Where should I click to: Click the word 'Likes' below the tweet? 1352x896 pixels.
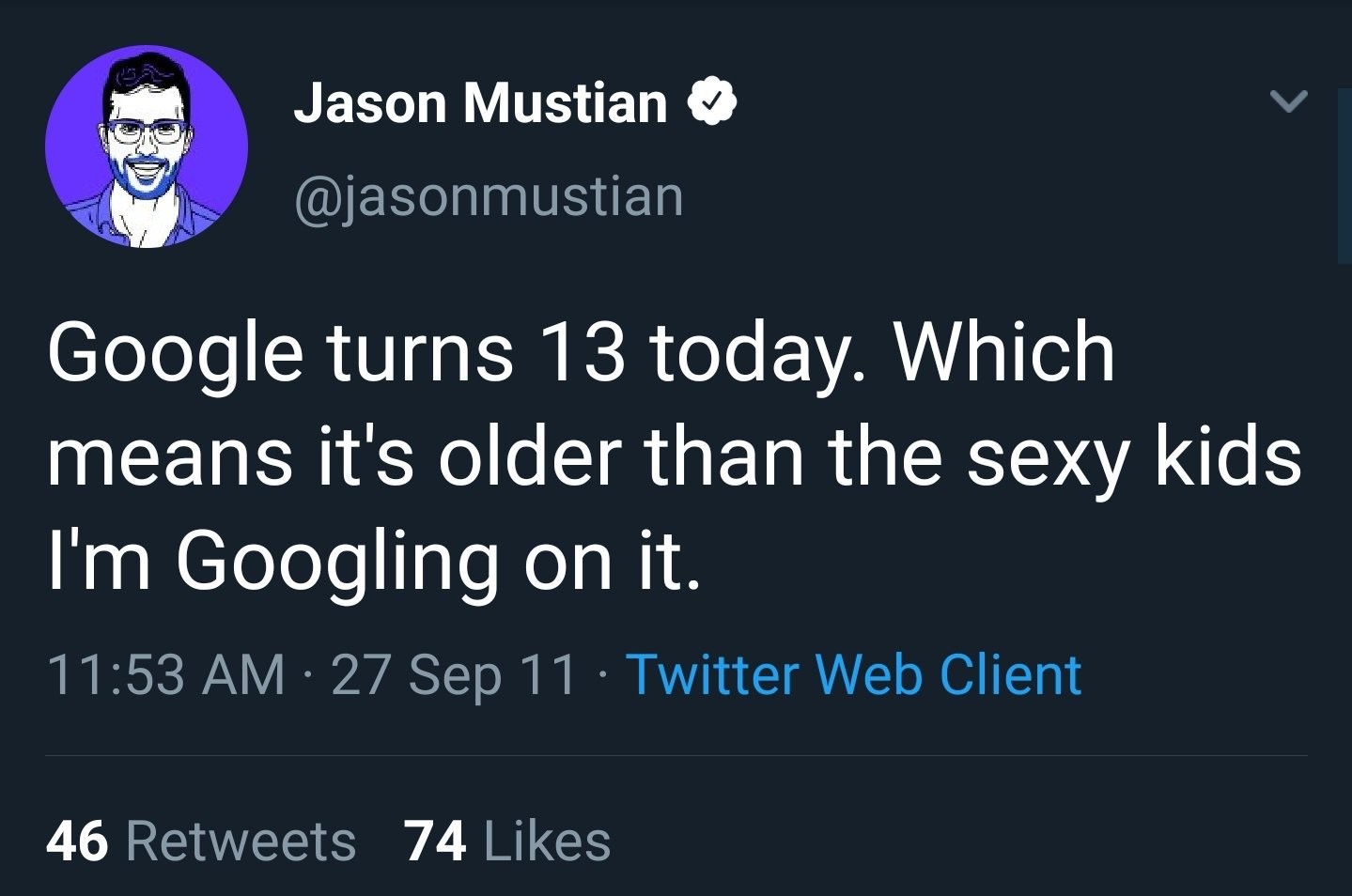(547, 840)
